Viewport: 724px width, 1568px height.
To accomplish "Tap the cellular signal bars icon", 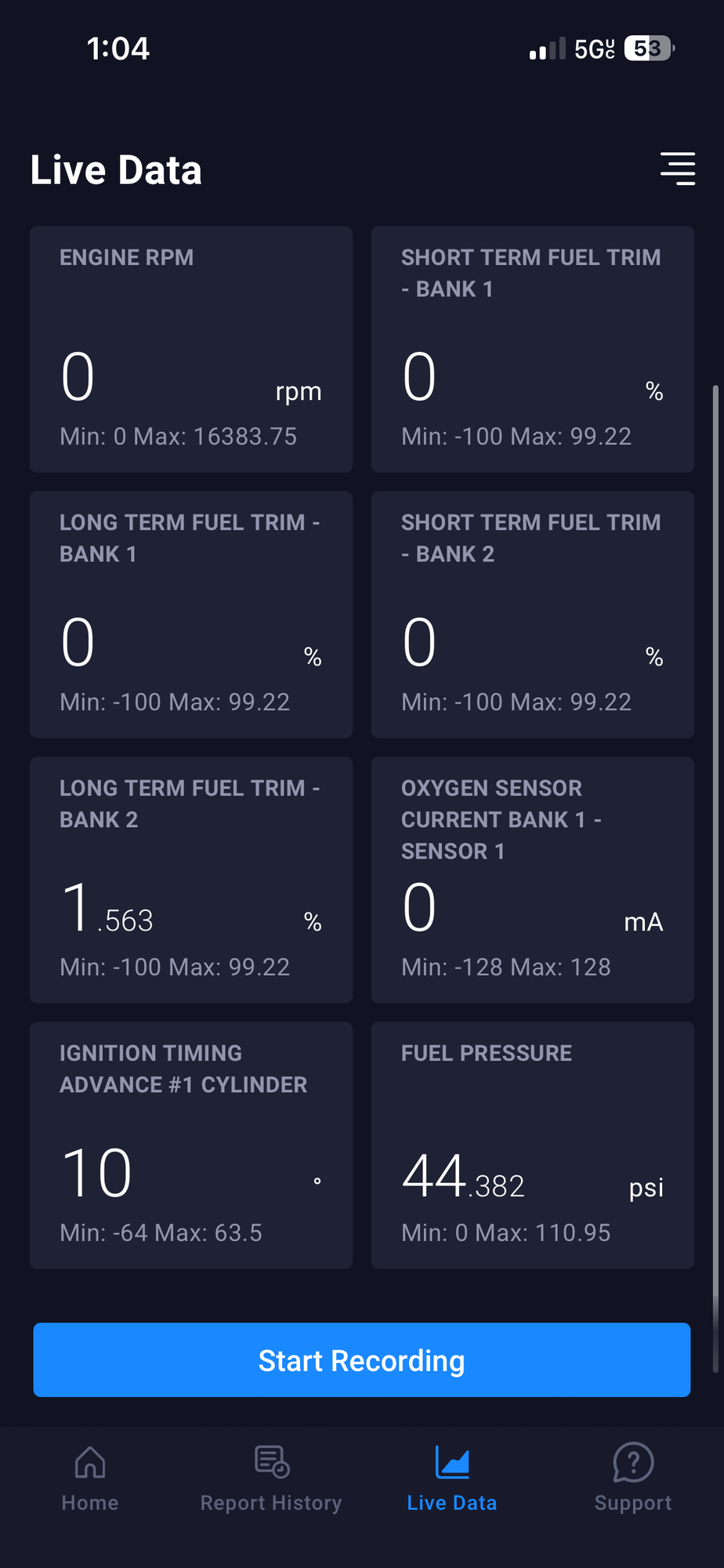I will coord(547,49).
